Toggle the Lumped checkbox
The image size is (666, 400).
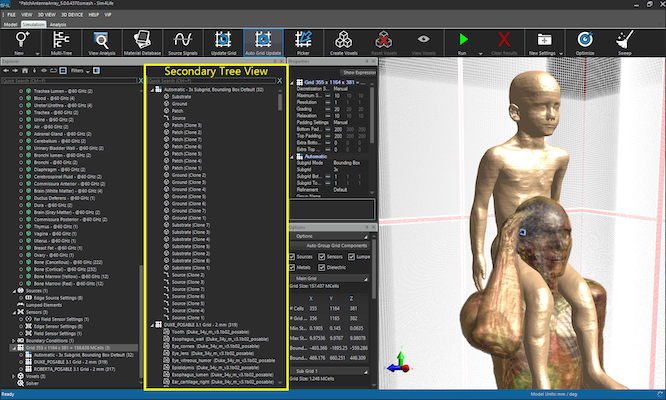tap(351, 256)
